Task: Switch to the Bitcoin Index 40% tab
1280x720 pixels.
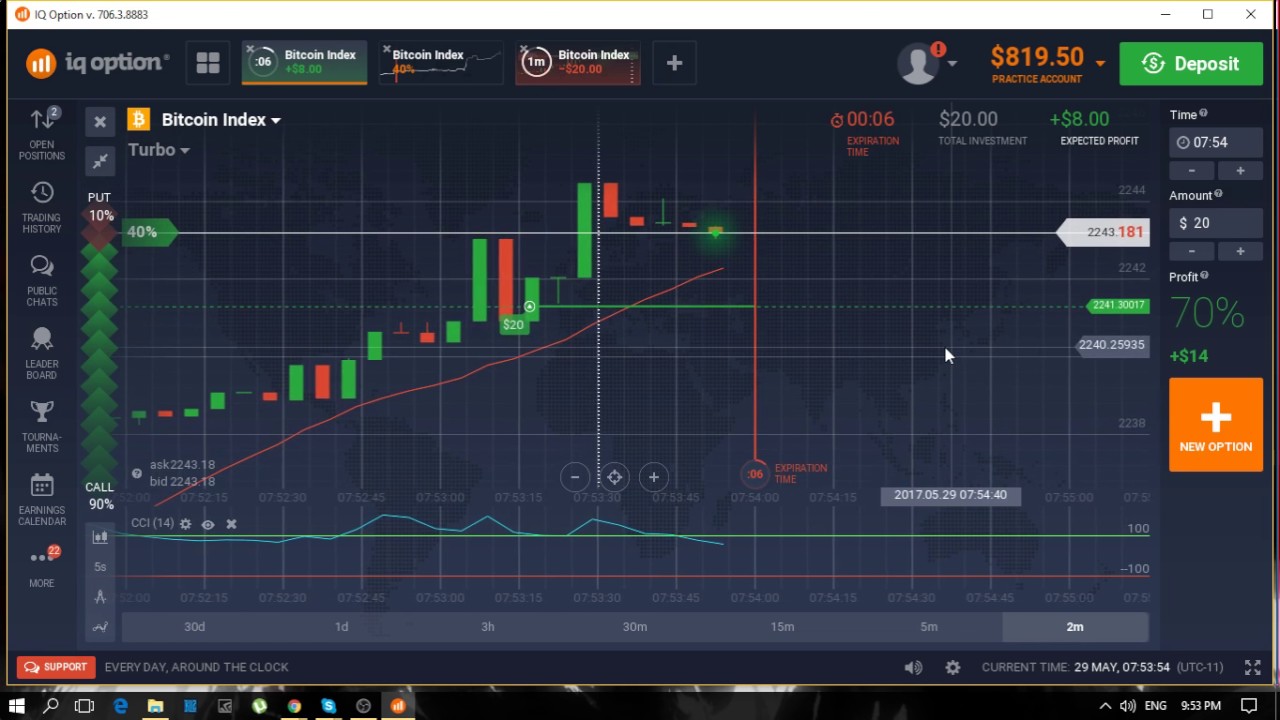Action: pos(441,63)
